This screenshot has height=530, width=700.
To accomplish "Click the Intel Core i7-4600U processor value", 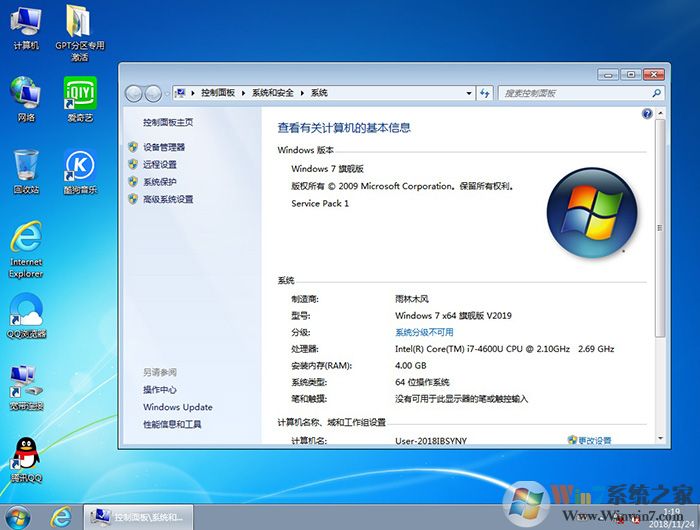I will 504,349.
